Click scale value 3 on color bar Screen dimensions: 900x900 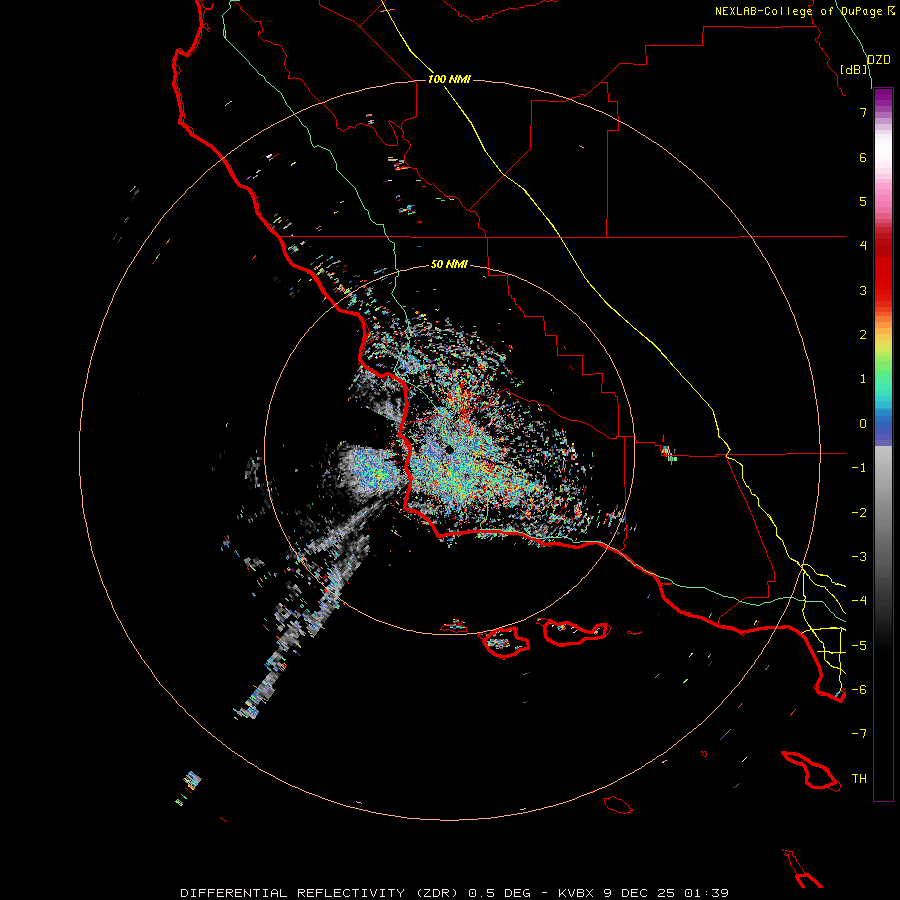(x=863, y=290)
